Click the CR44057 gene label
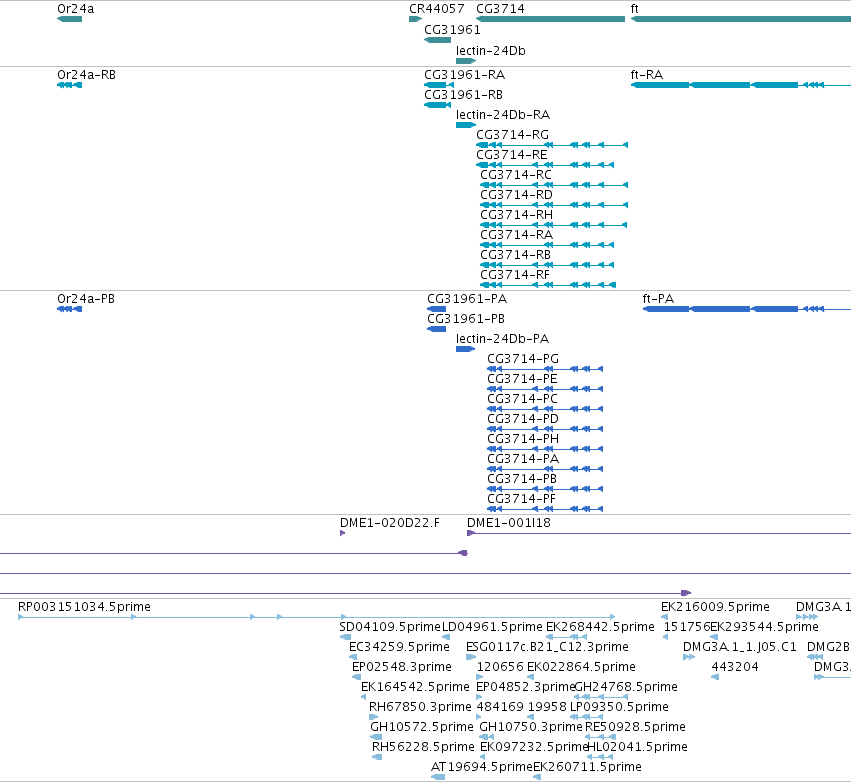The height and width of the screenshot is (782, 851). coord(437,9)
